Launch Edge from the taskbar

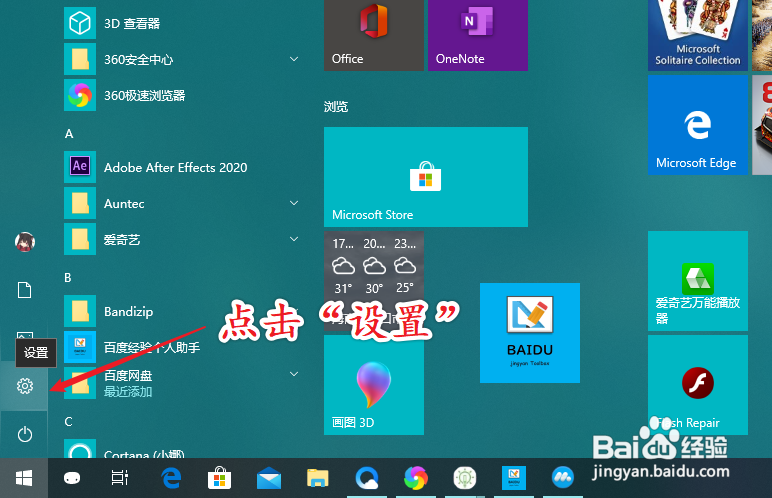click(171, 478)
